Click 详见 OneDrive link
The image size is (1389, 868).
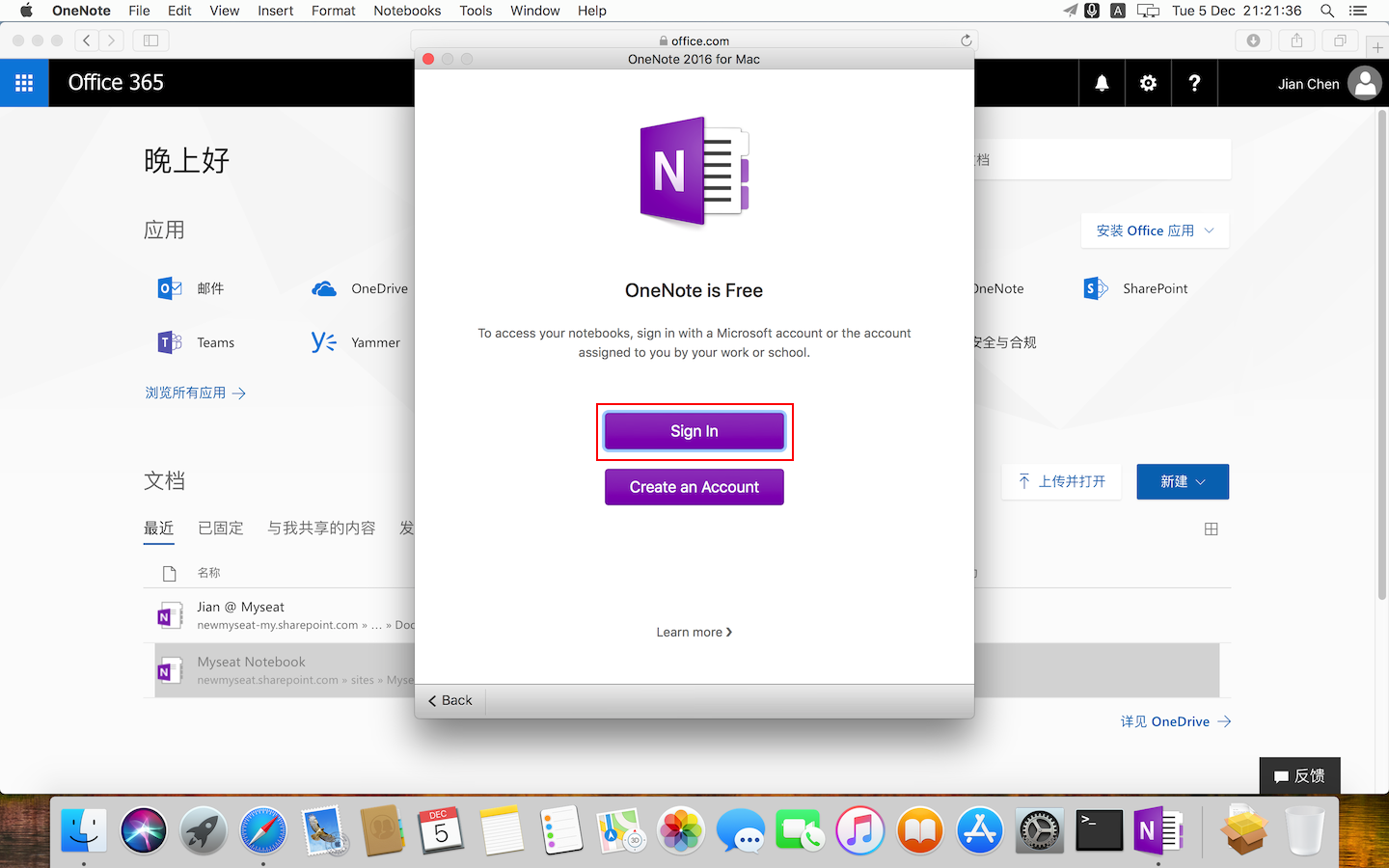1176,721
